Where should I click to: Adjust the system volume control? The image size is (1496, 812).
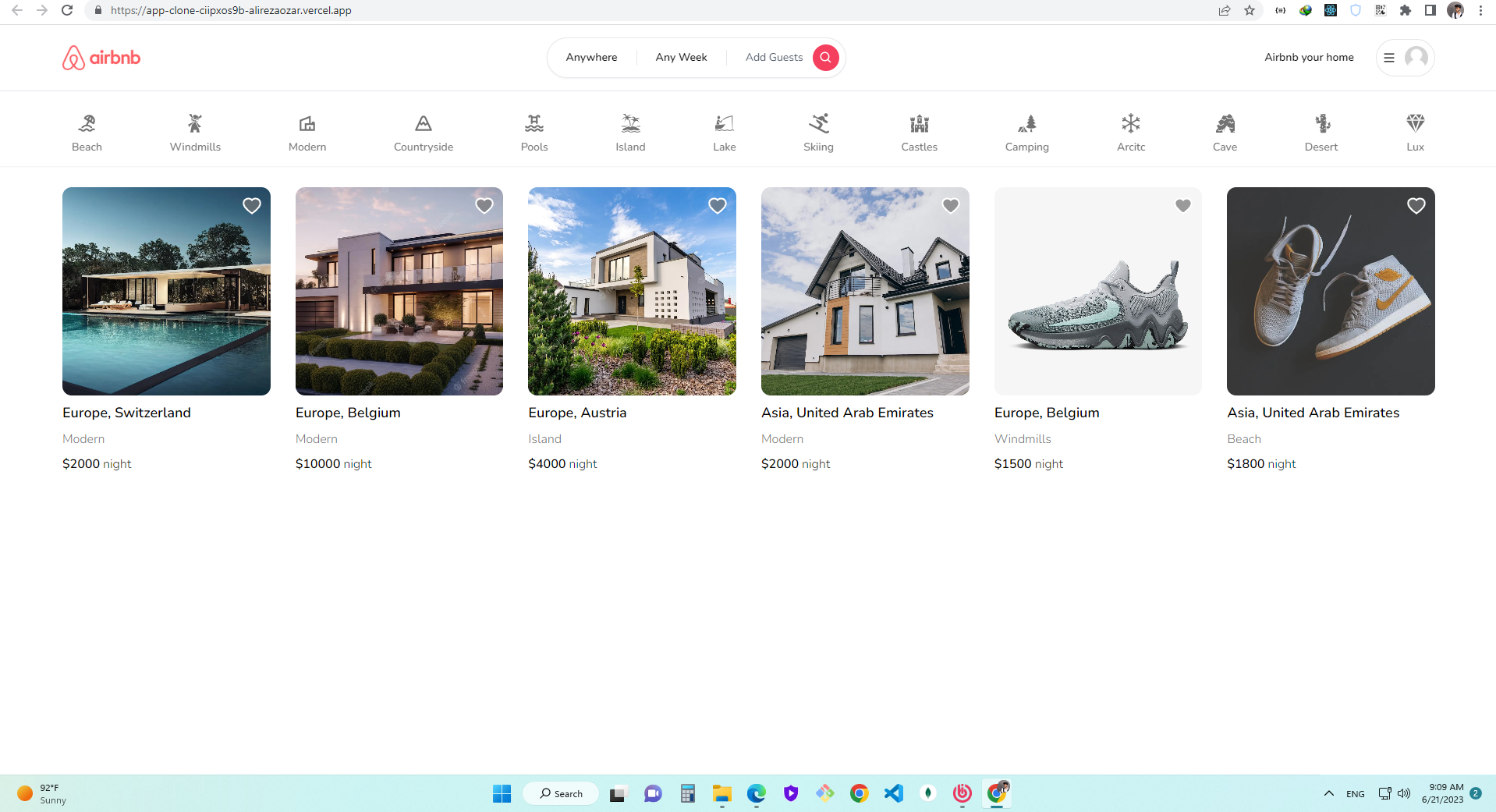tap(1404, 793)
